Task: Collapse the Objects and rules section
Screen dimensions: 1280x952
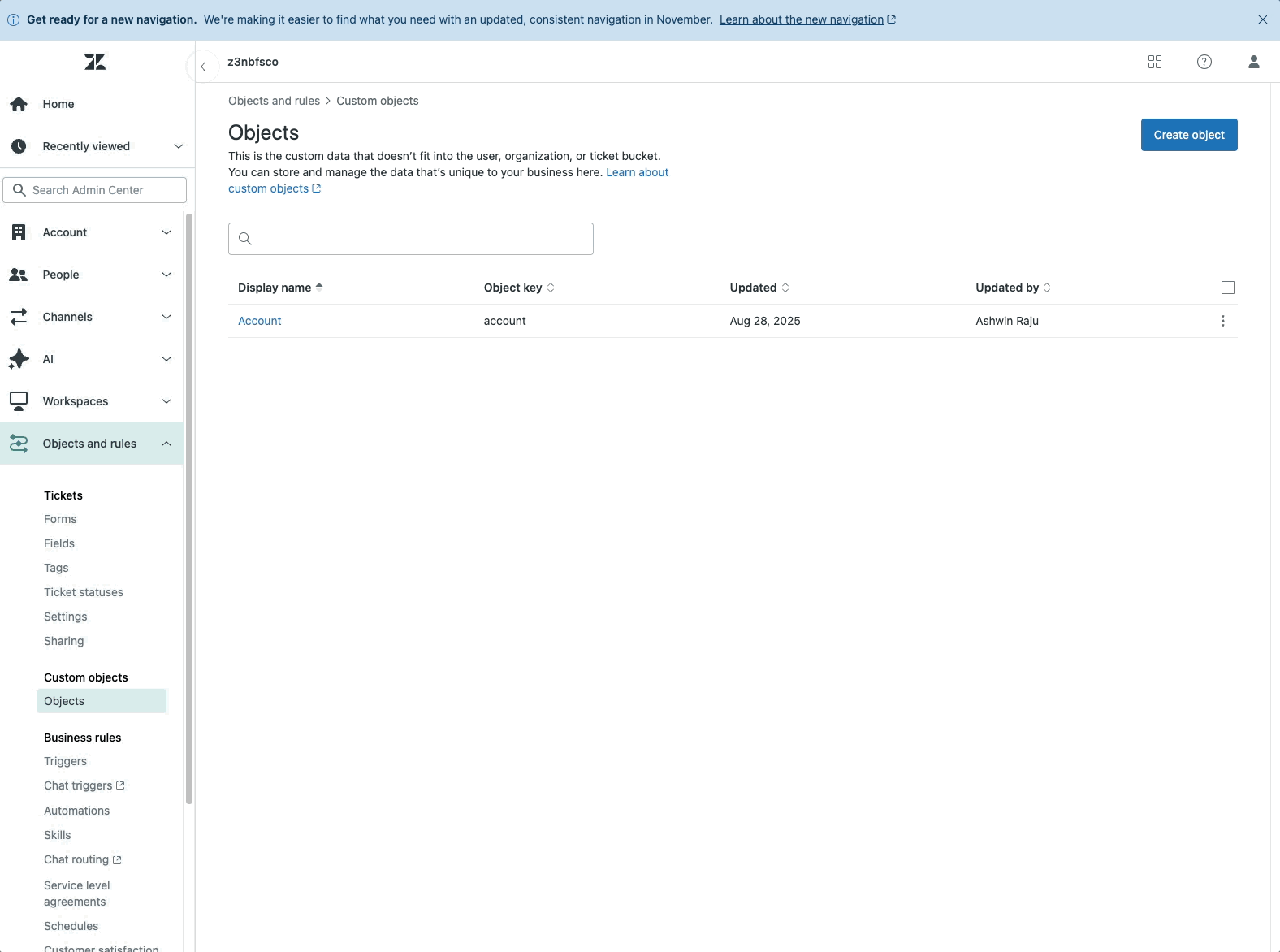Action: 166,444
